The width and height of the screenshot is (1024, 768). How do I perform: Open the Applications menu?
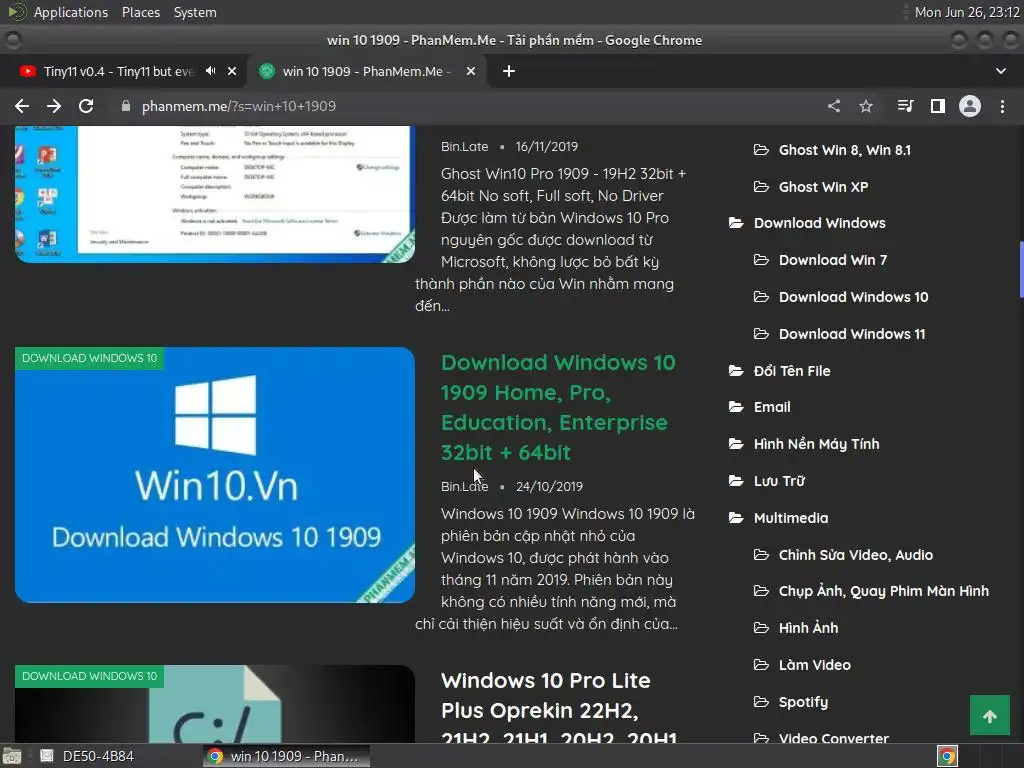click(x=71, y=12)
